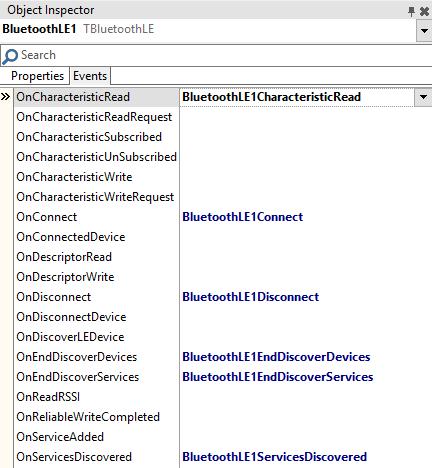The width and height of the screenshot is (432, 468).
Task: Select the OnCharacteristicWrite event row
Action: 96,177
